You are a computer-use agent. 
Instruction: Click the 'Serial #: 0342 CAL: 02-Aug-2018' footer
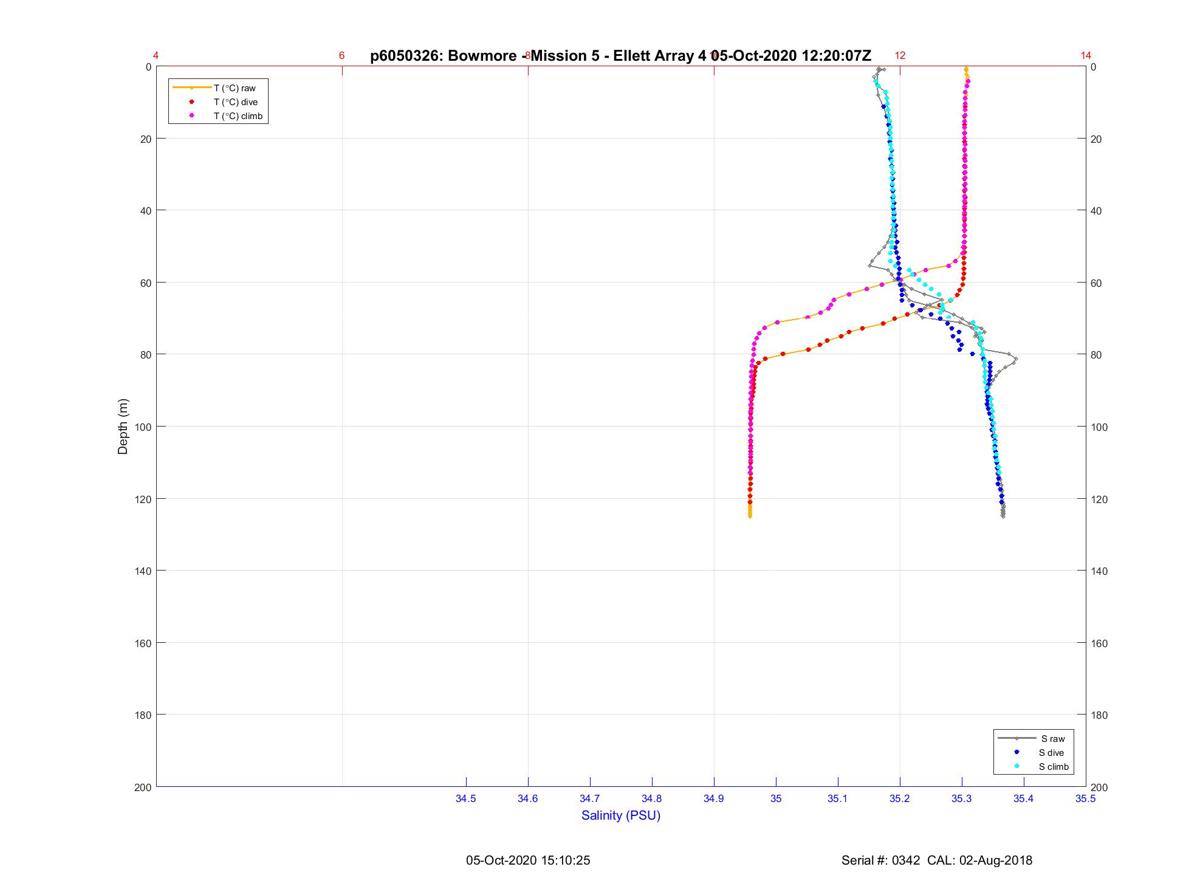tap(937, 860)
